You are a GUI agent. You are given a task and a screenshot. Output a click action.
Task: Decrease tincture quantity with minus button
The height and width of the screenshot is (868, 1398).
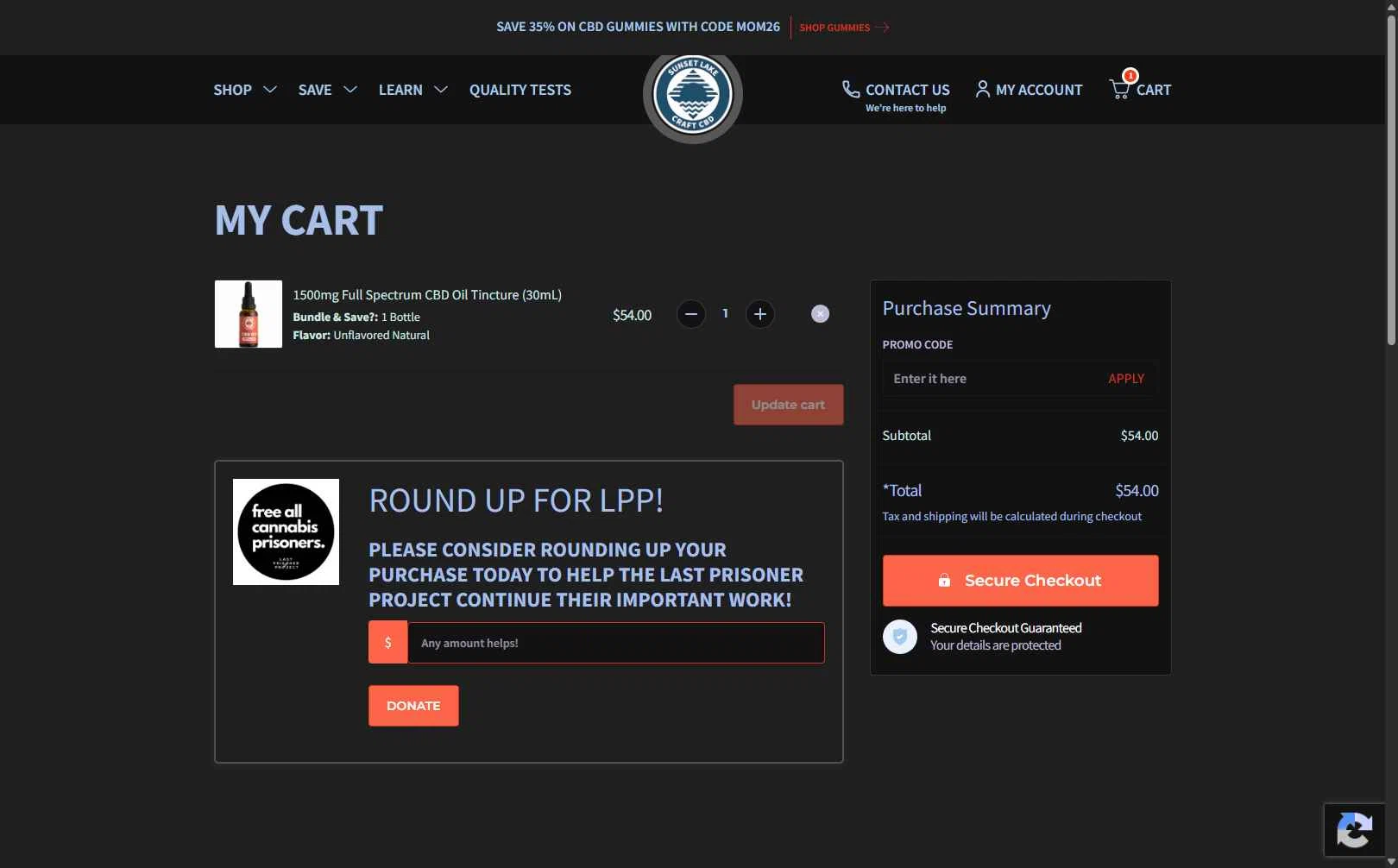coord(691,314)
